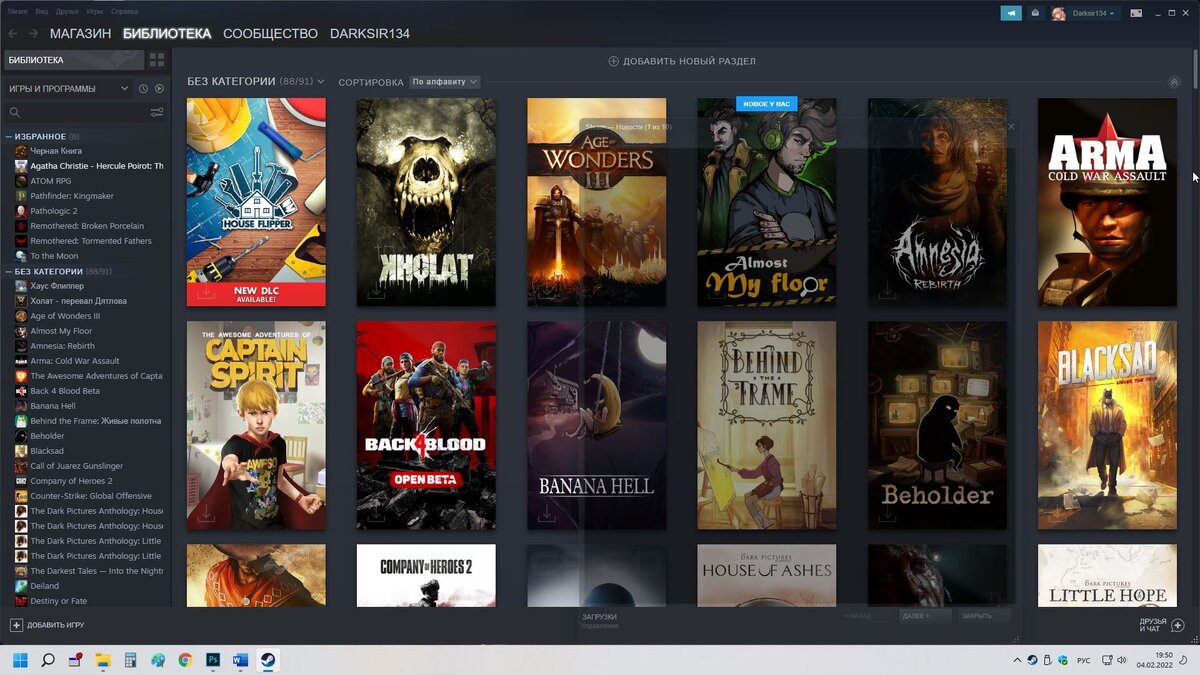The width and height of the screenshot is (1200, 675).
Task: Click the add new section plus icon
Action: click(x=613, y=61)
